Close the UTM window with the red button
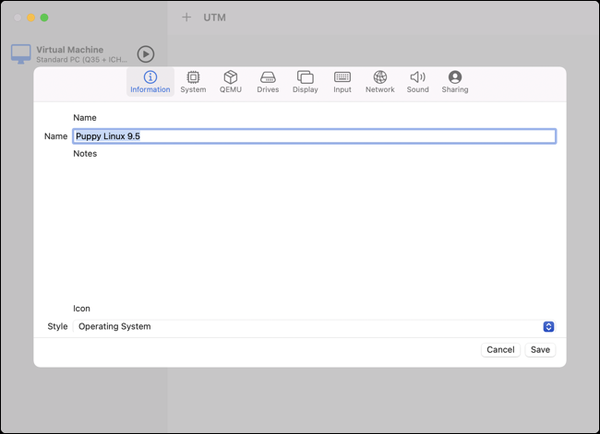This screenshot has height=434, width=600. [18, 18]
